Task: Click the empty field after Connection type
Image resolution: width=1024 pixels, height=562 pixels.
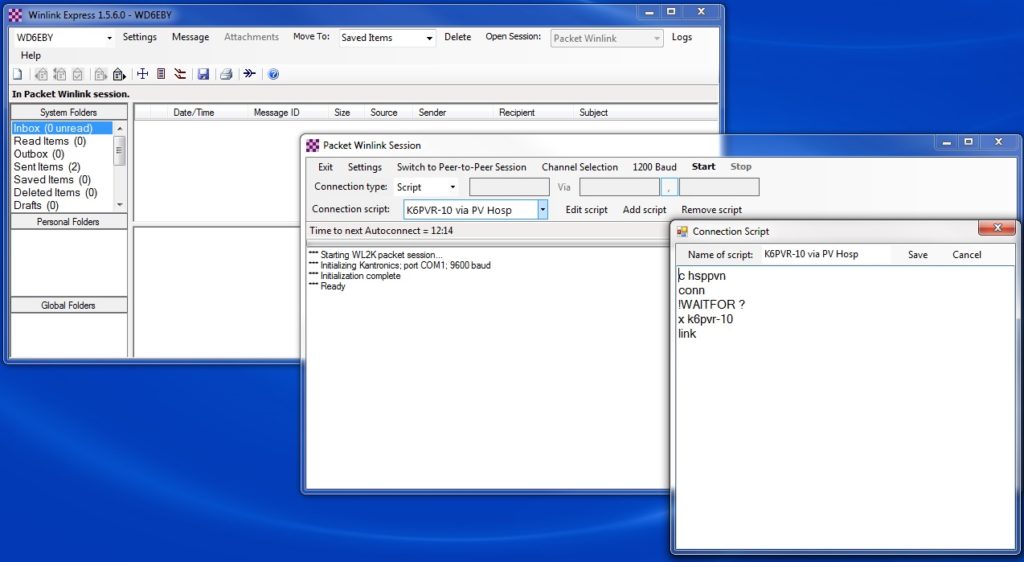Action: click(x=509, y=187)
